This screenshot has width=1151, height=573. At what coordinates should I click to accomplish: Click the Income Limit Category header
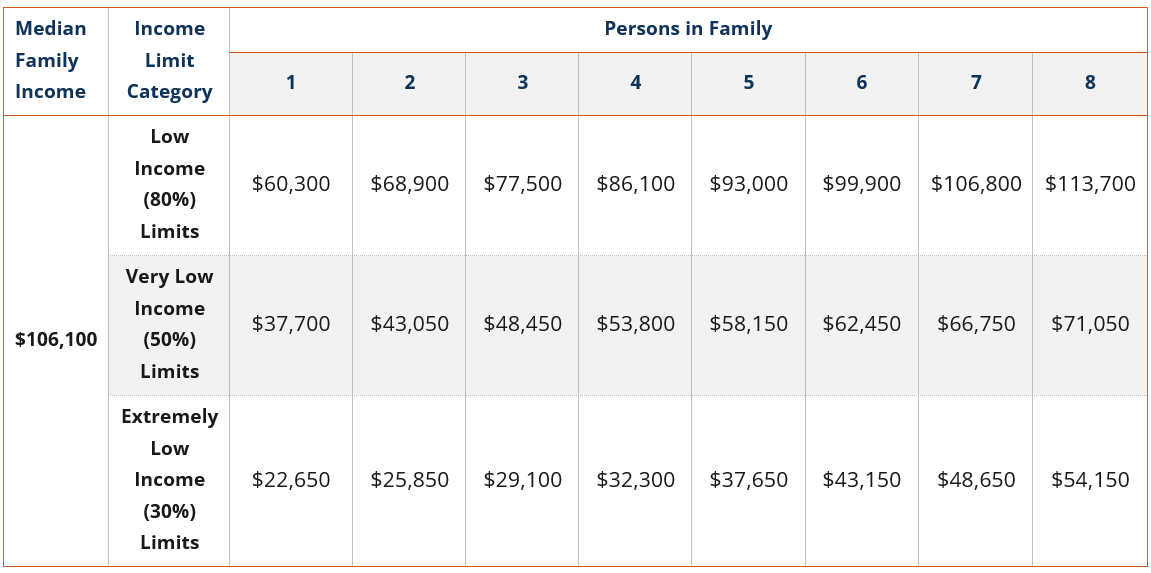(x=169, y=60)
